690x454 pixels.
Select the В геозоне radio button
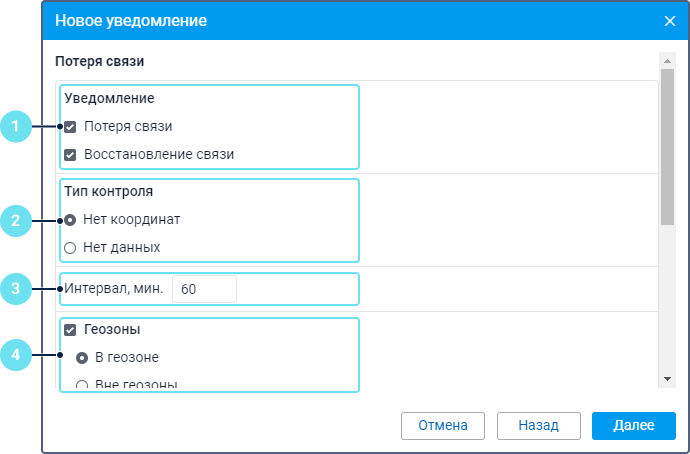(x=83, y=357)
